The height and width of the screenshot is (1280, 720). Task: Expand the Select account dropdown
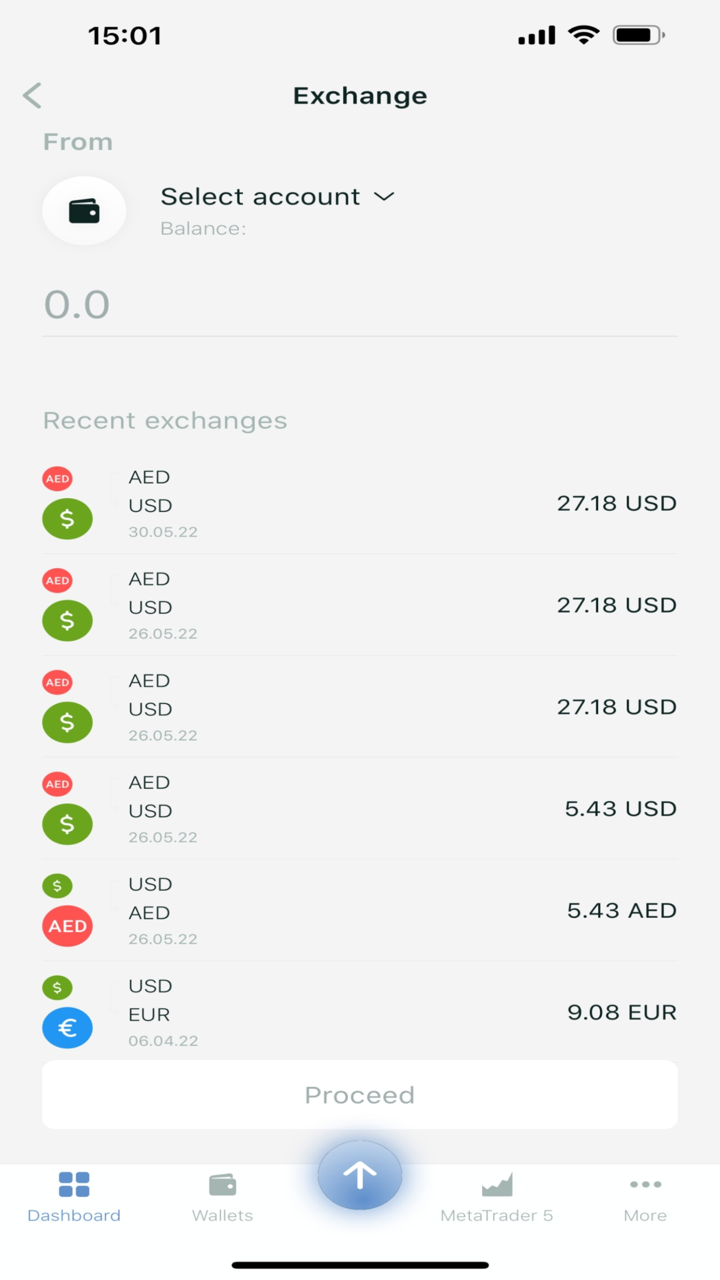pos(260,197)
